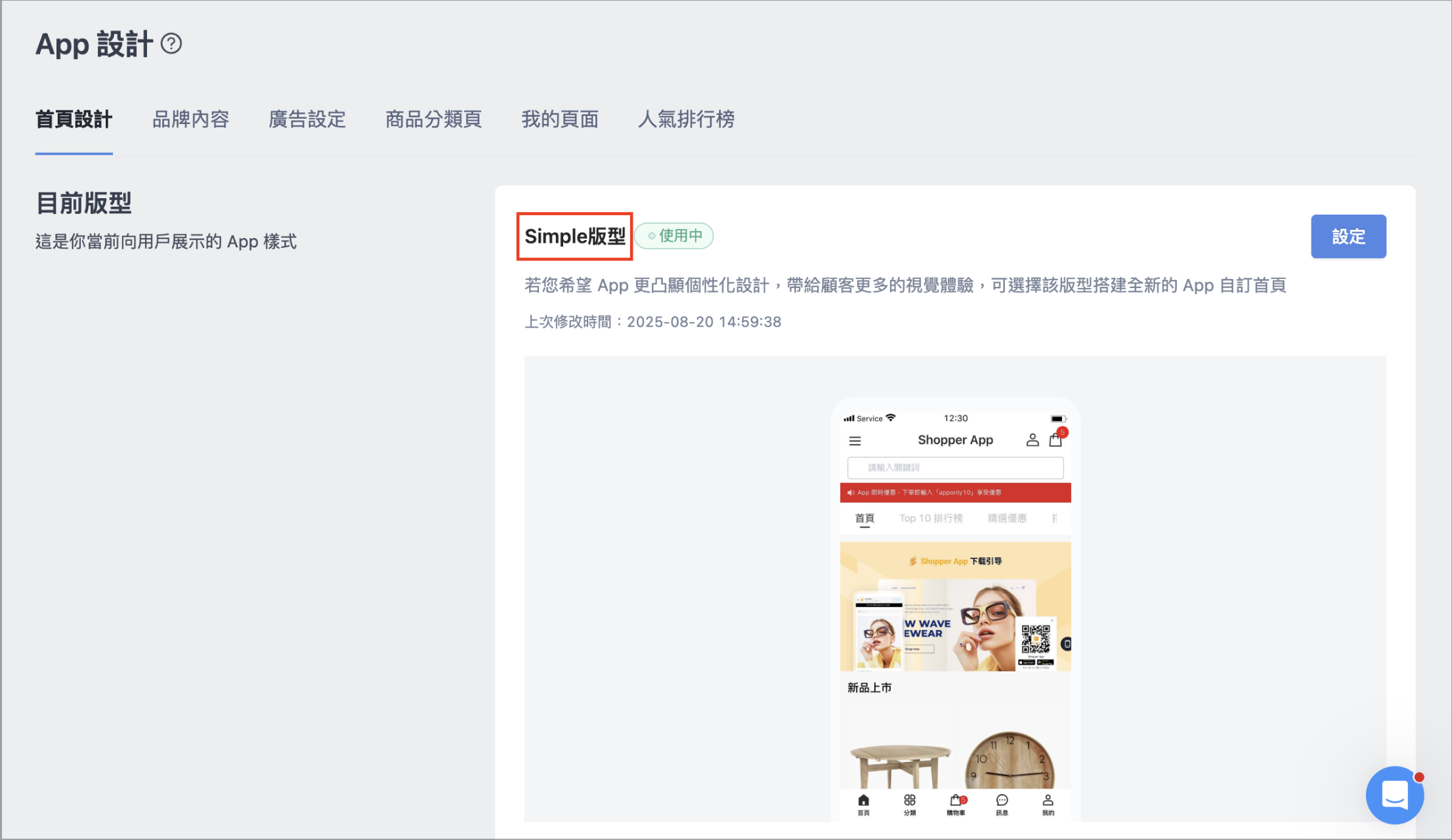This screenshot has height=840, width=1452.
Task: Click the 分類 category icon in bottom bar
Action: 910,805
